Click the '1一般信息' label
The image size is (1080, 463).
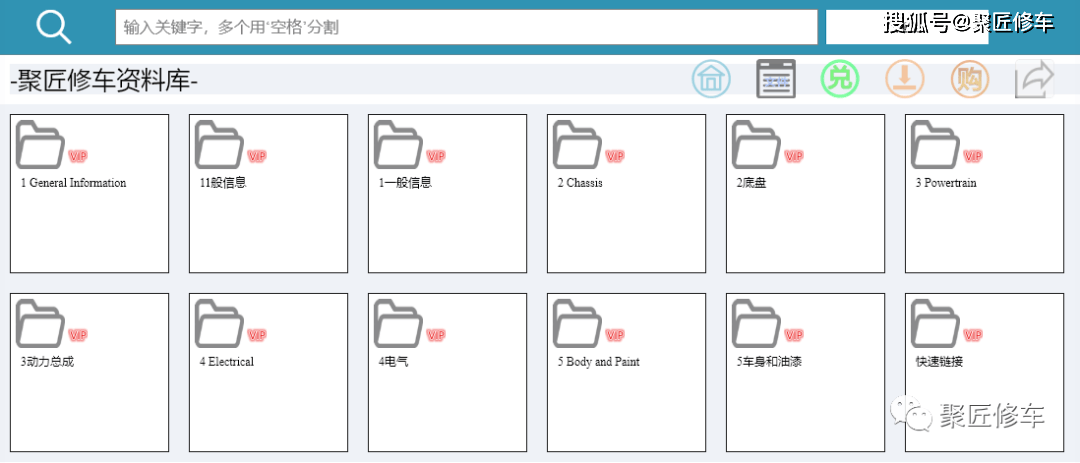[406, 183]
